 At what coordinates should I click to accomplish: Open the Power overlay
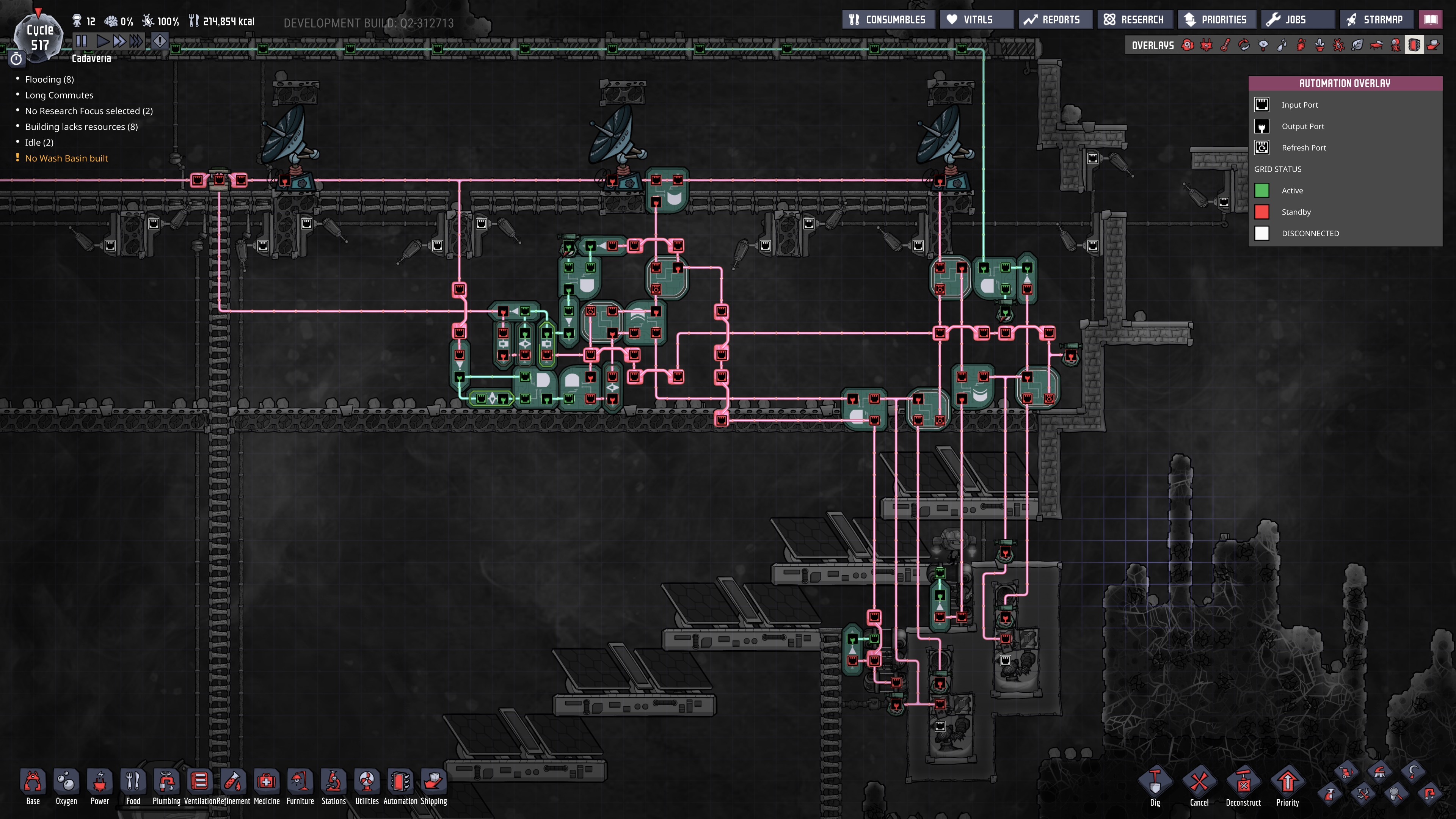(1206, 45)
